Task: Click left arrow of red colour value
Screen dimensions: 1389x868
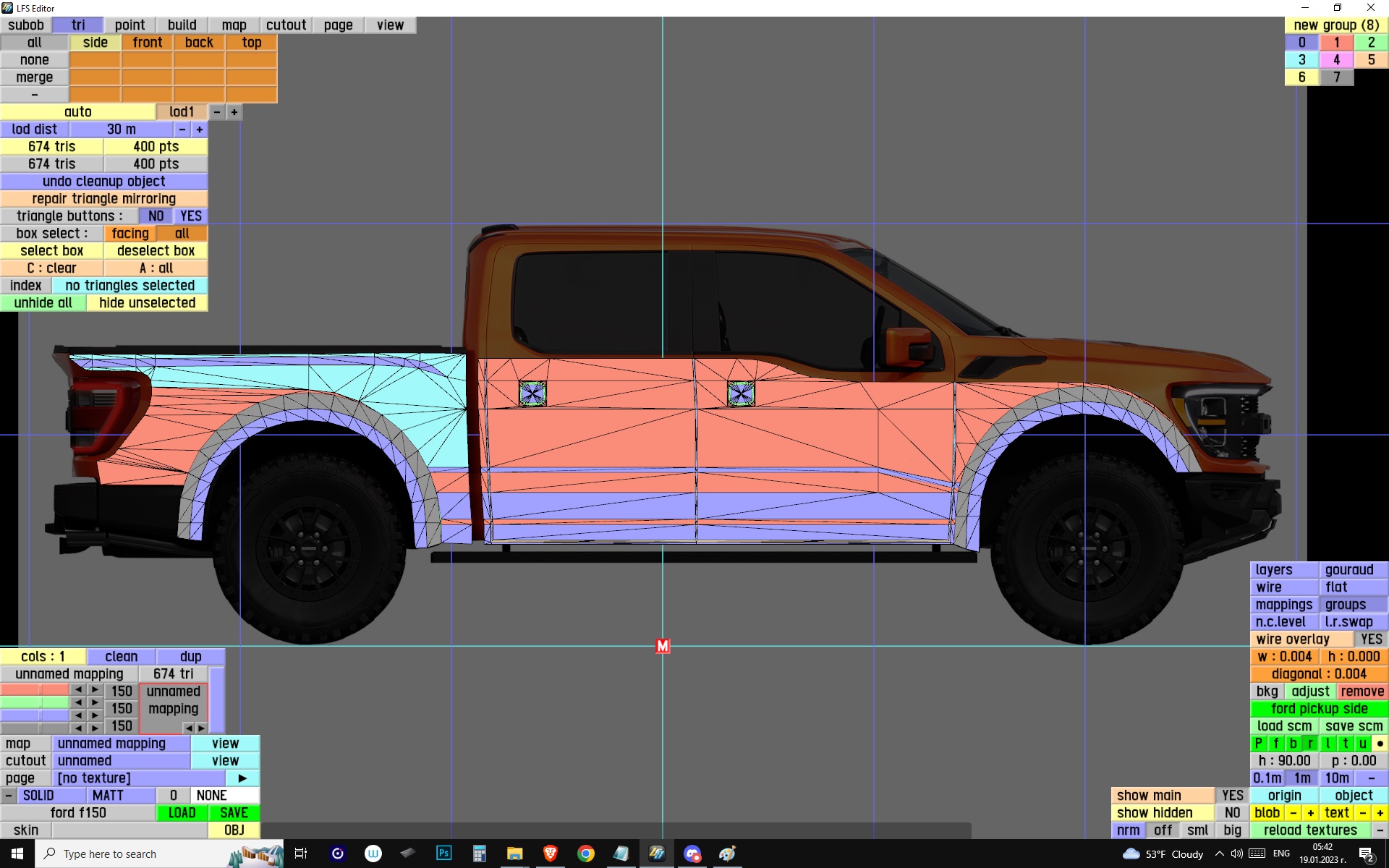Action: point(78,690)
